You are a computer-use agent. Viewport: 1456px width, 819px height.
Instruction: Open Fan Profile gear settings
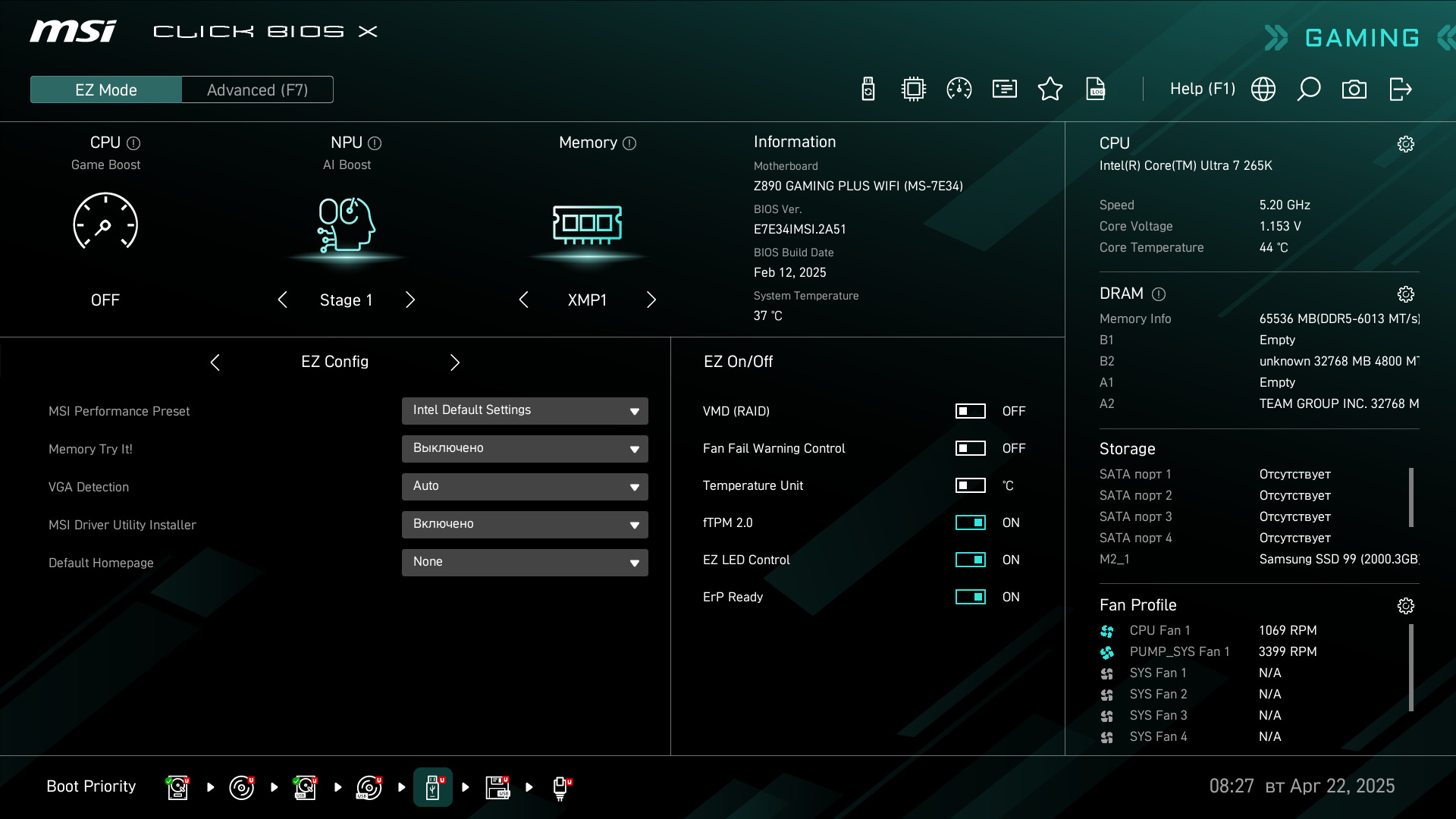1406,606
